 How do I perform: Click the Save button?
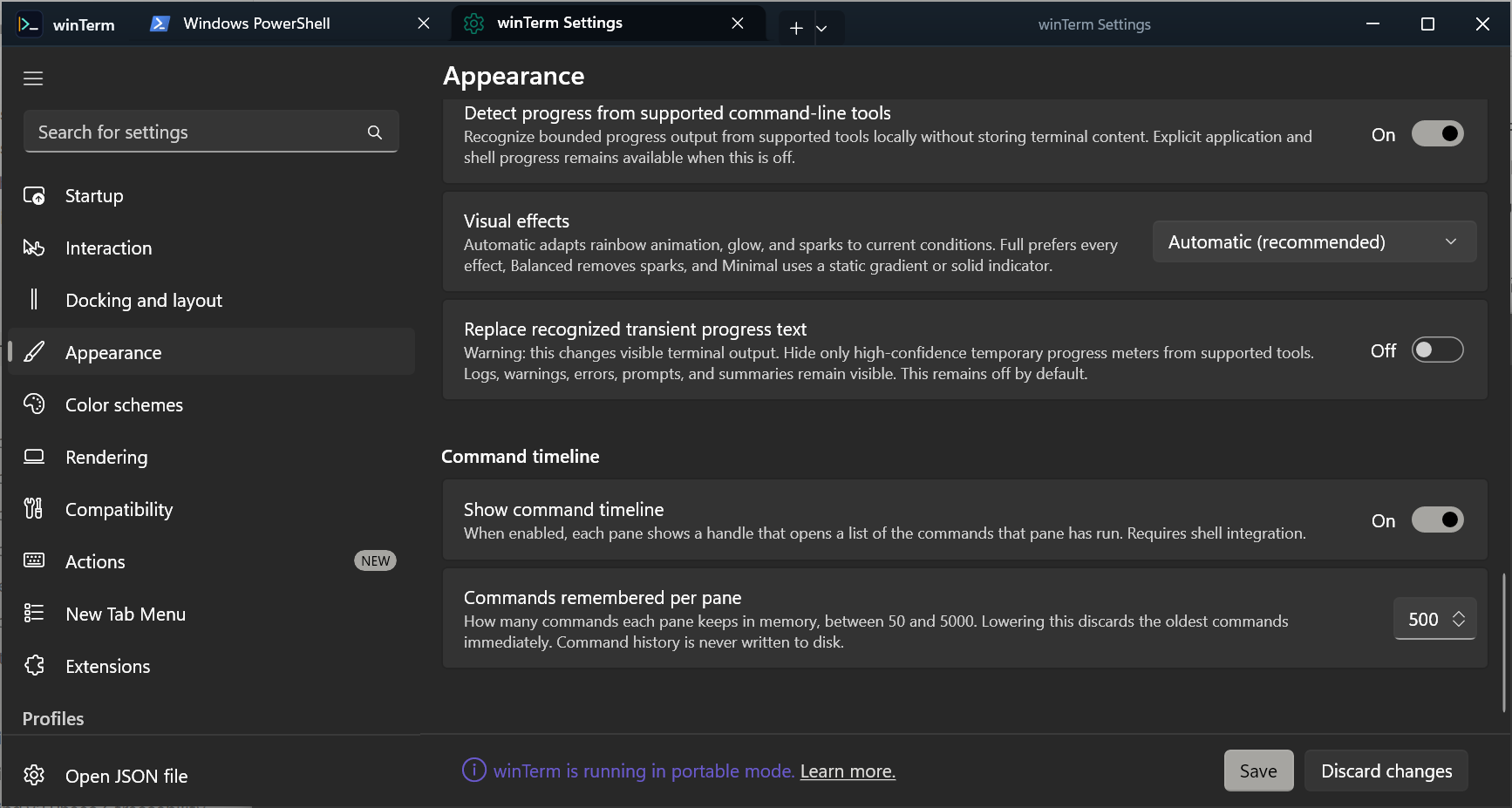1258,771
